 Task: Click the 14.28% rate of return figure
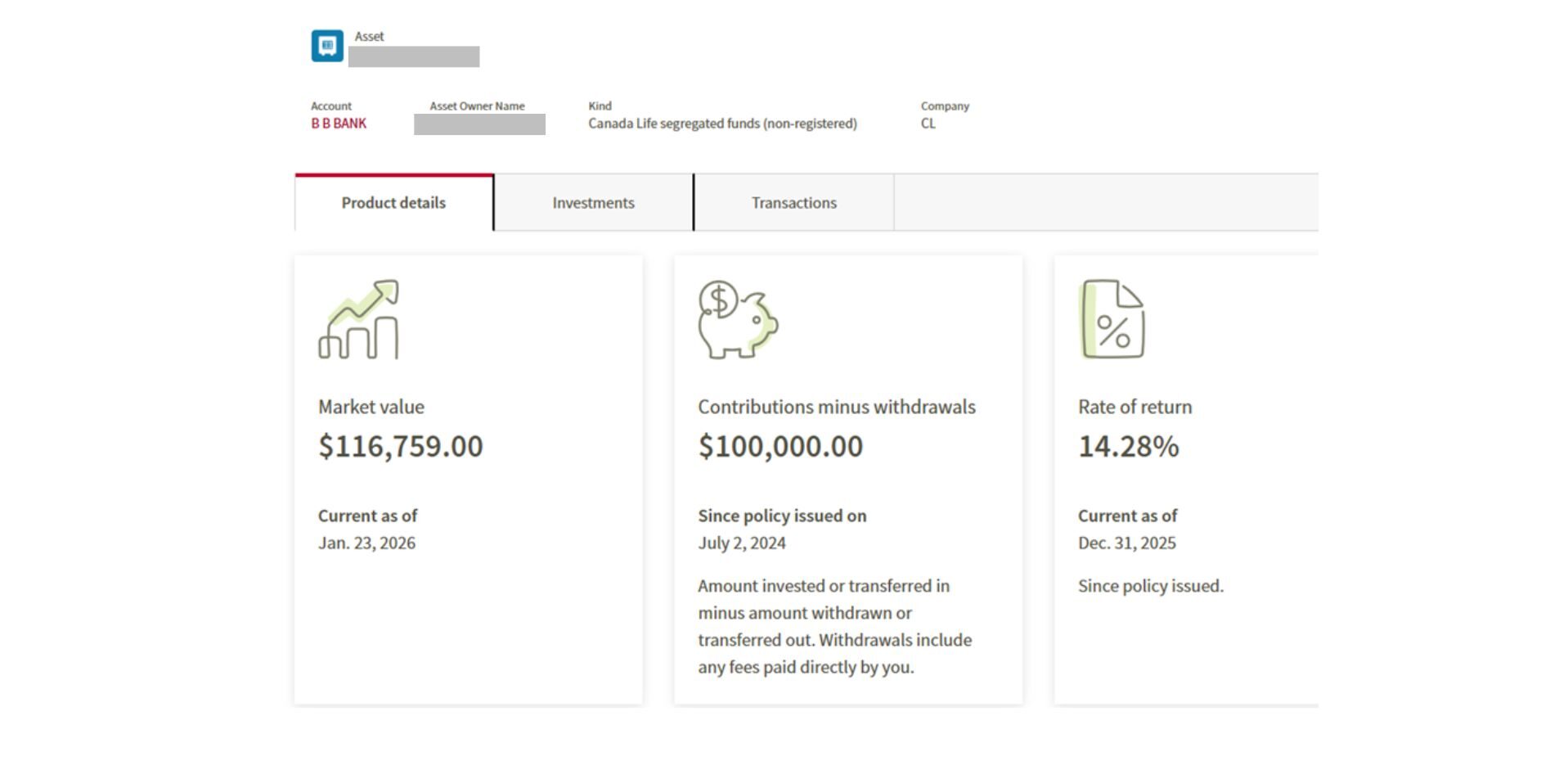1128,446
